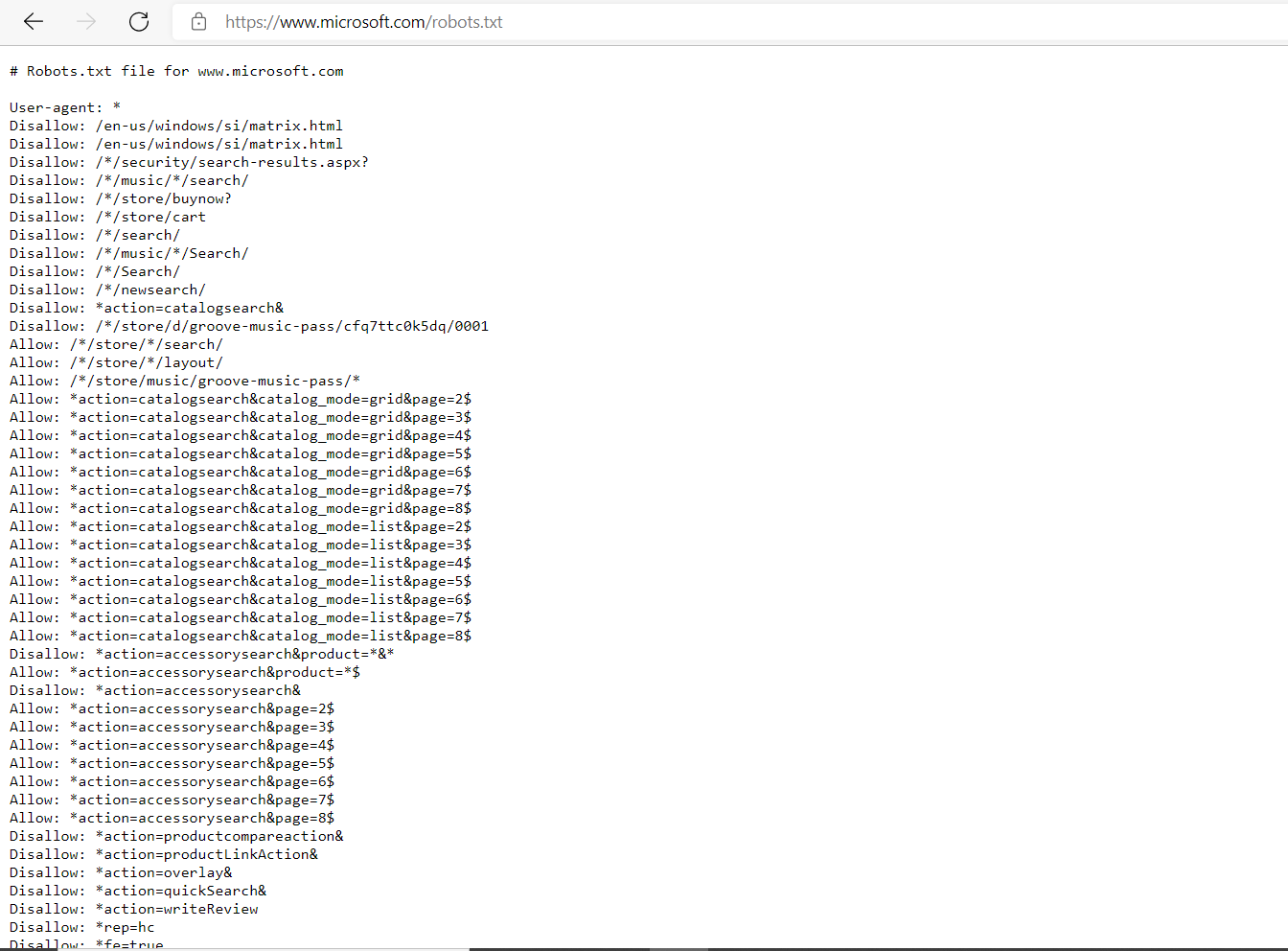Click the line "Disallow: *action=productcompareaction&"

[x=176, y=836]
